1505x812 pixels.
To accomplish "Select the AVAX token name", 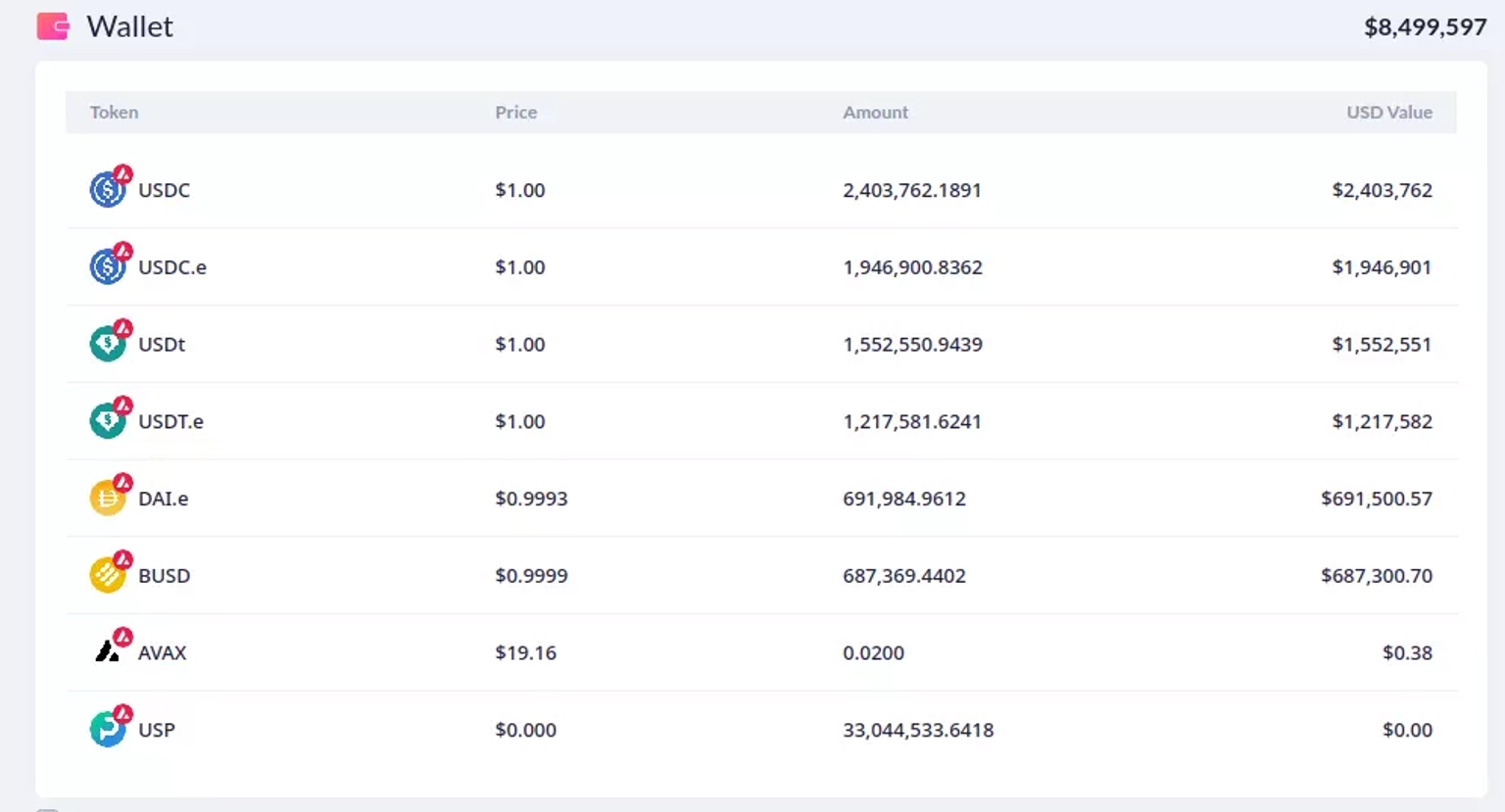I will [162, 653].
